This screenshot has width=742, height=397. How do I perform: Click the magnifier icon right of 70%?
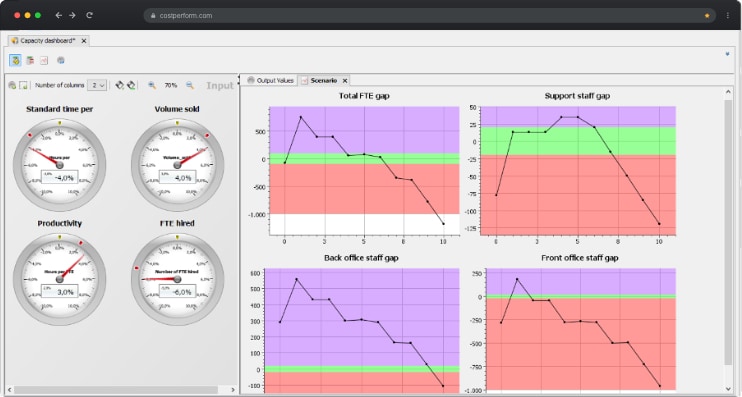tap(190, 85)
